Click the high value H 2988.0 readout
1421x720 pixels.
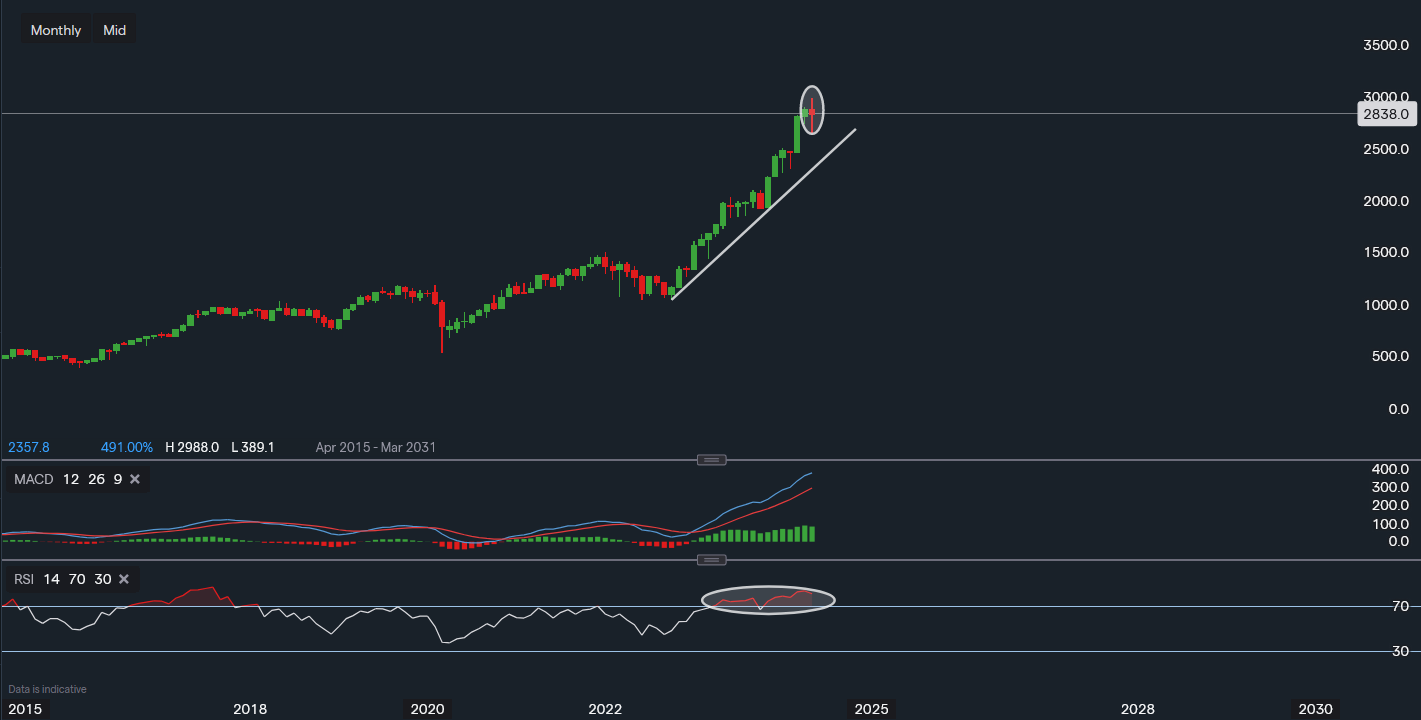point(192,447)
